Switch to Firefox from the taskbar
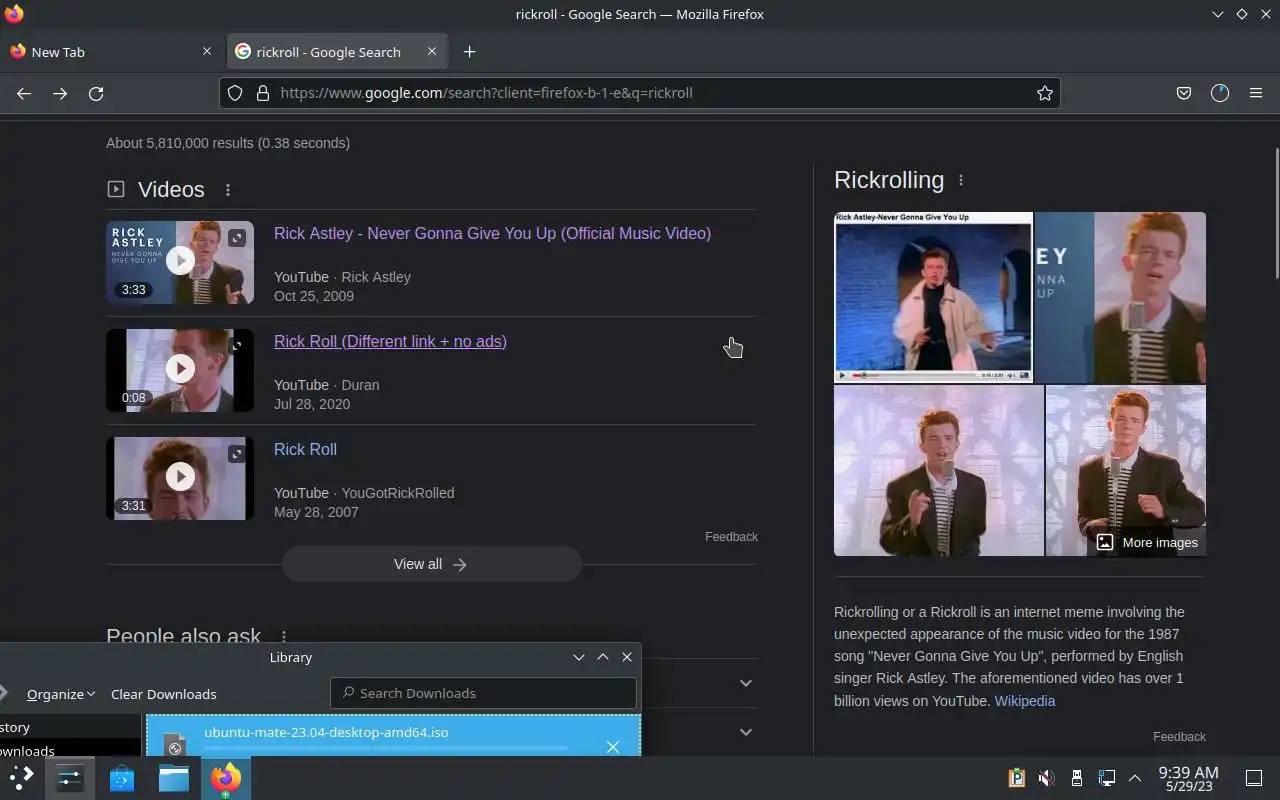The height and width of the screenshot is (800, 1280). point(226,777)
